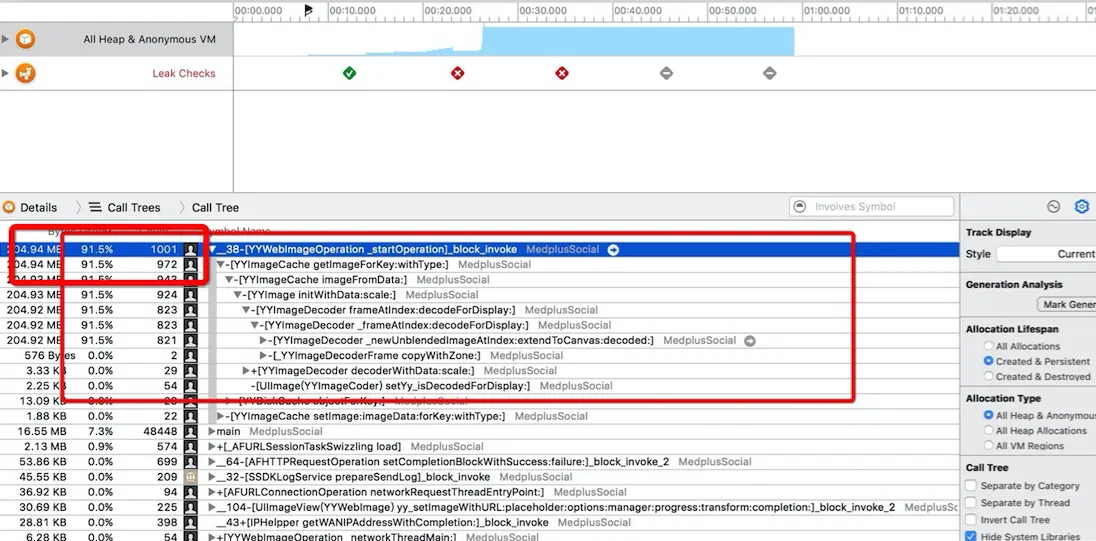Collapse the _startOperation block_invoke tree row
Viewport: 1096px width, 541px height.
pos(212,250)
